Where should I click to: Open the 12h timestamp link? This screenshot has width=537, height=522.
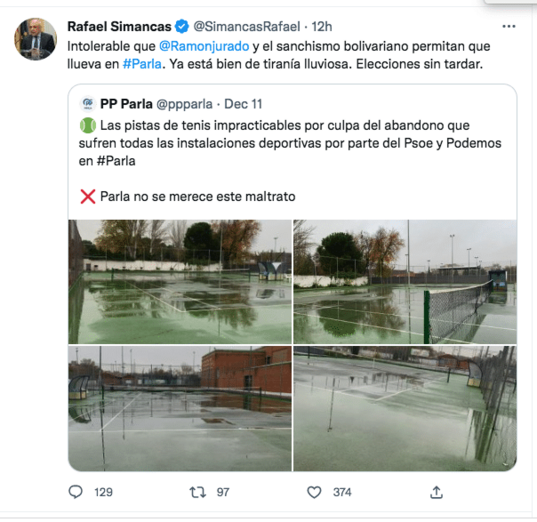(322, 26)
